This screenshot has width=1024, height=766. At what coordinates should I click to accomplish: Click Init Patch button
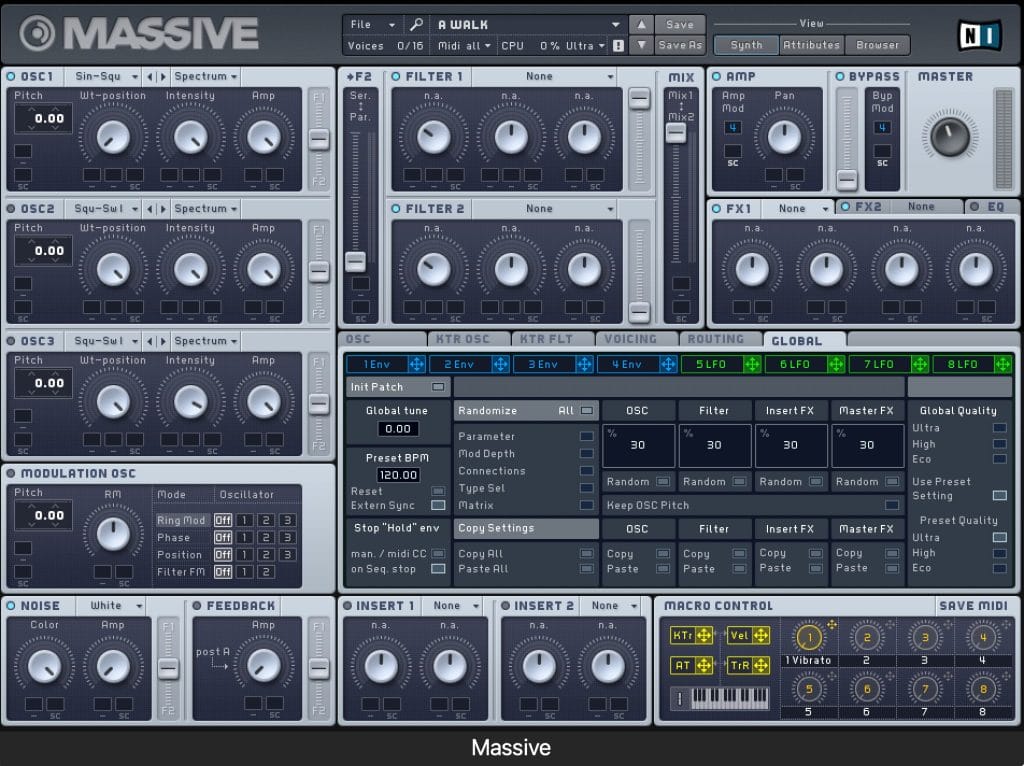[x=398, y=387]
